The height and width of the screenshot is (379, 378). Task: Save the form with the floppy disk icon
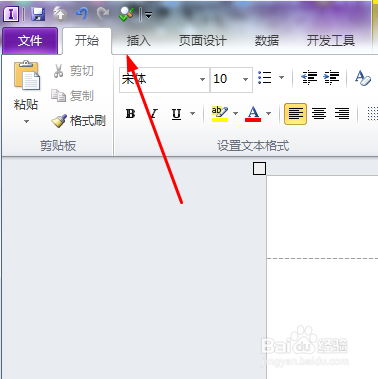click(37, 14)
